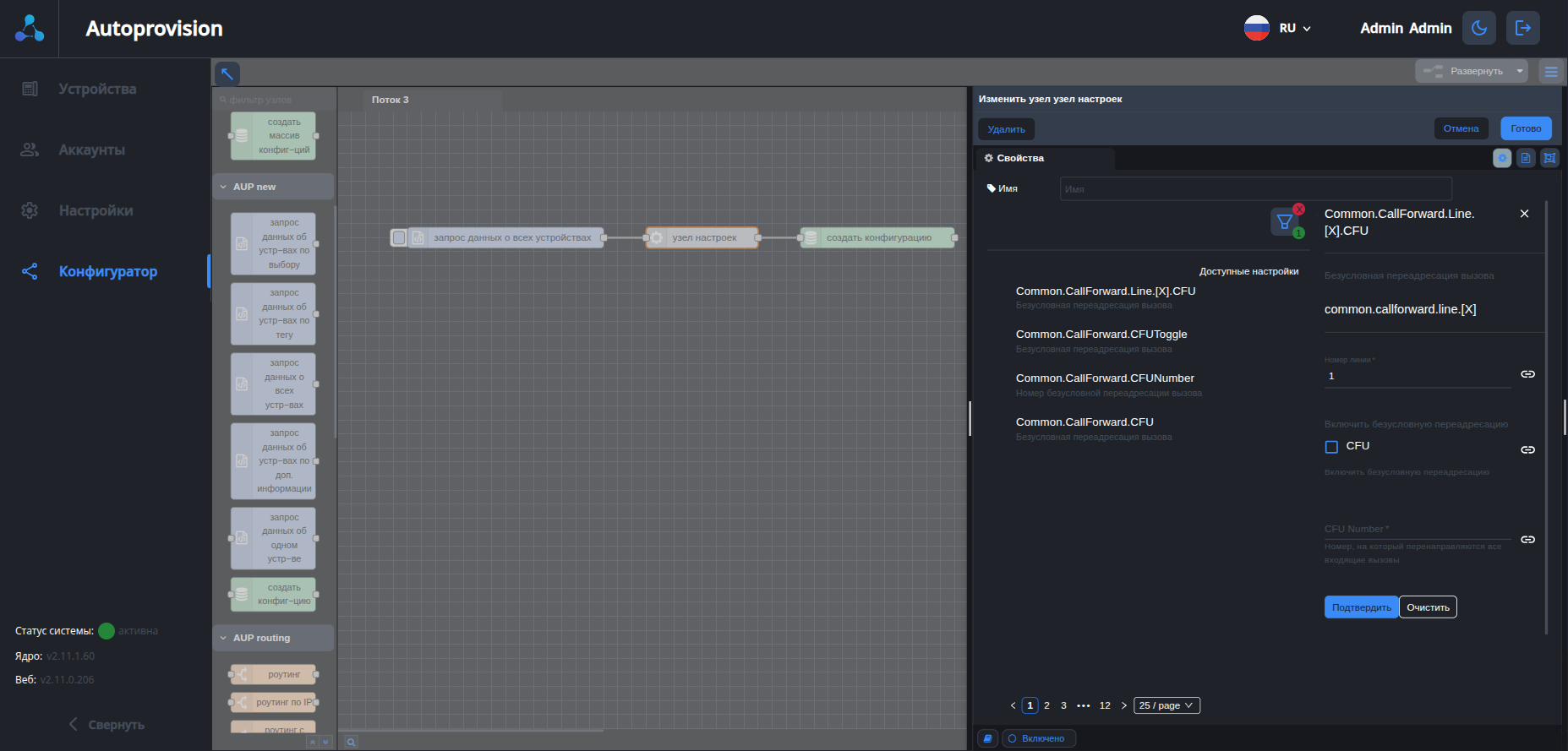Screen dimensions: 1568x751
Task: Open the RU language dropdown
Action: [x=1278, y=28]
